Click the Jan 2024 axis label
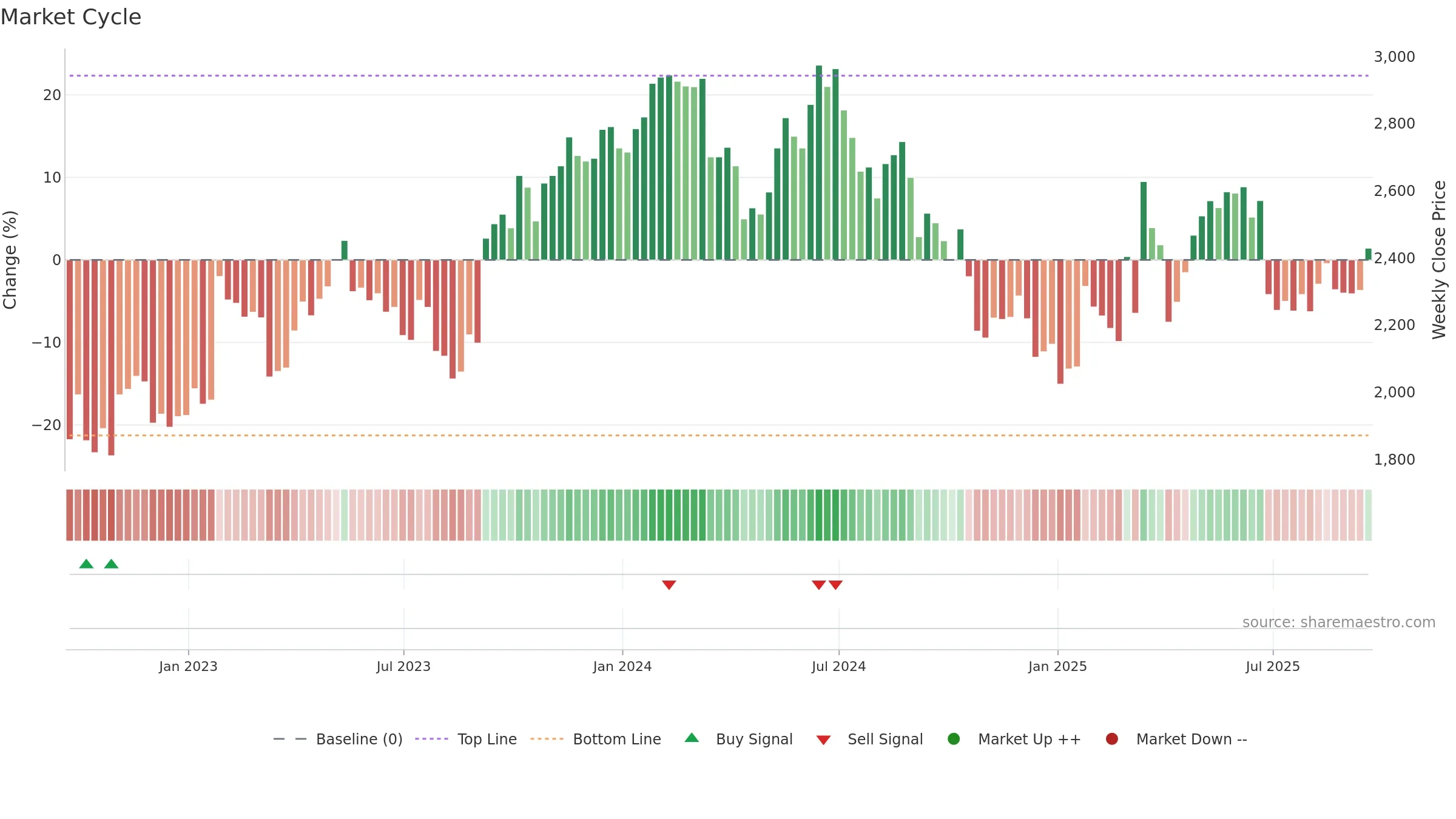Screen dimensions: 1456x819 [x=622, y=666]
